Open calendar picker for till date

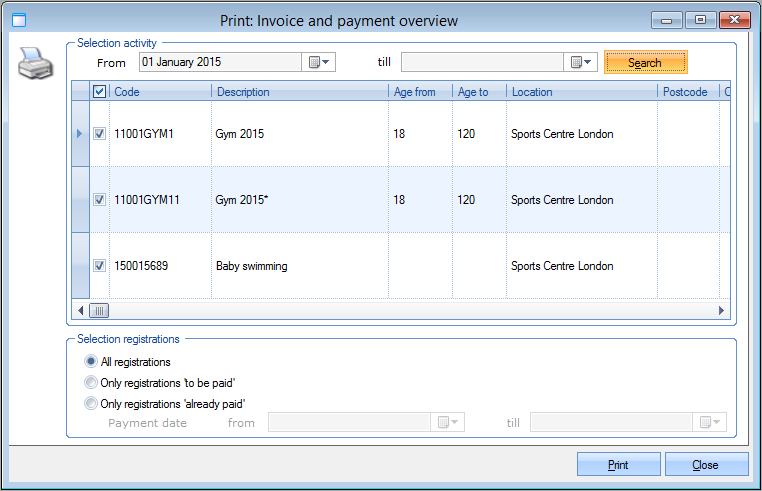pos(581,63)
